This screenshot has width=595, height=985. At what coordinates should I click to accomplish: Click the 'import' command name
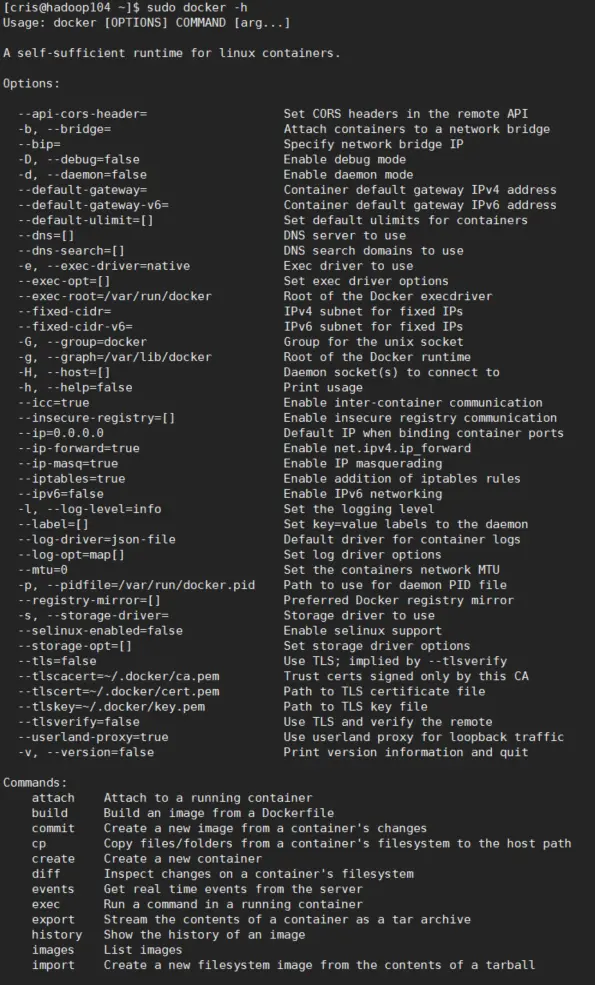(x=53, y=965)
